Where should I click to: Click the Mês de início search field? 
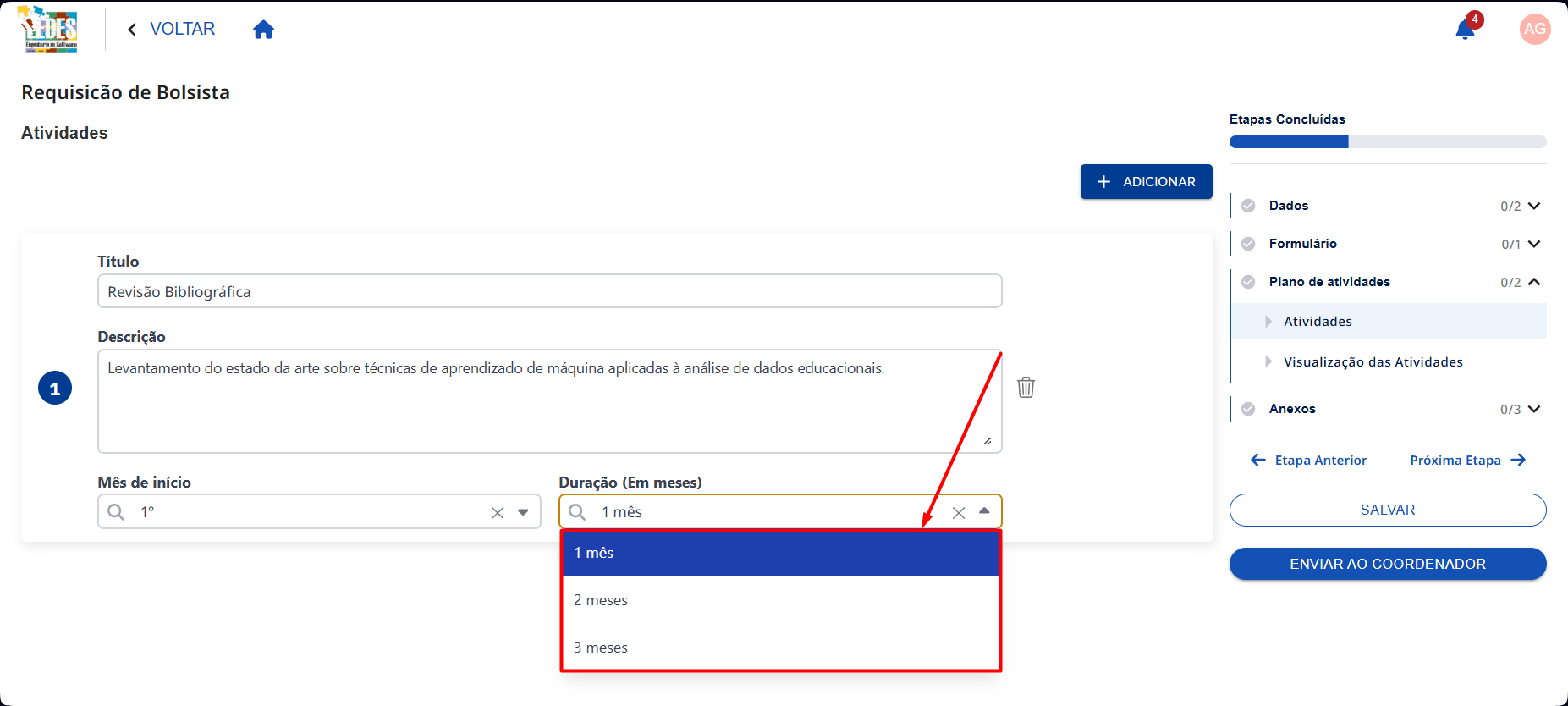click(x=319, y=511)
